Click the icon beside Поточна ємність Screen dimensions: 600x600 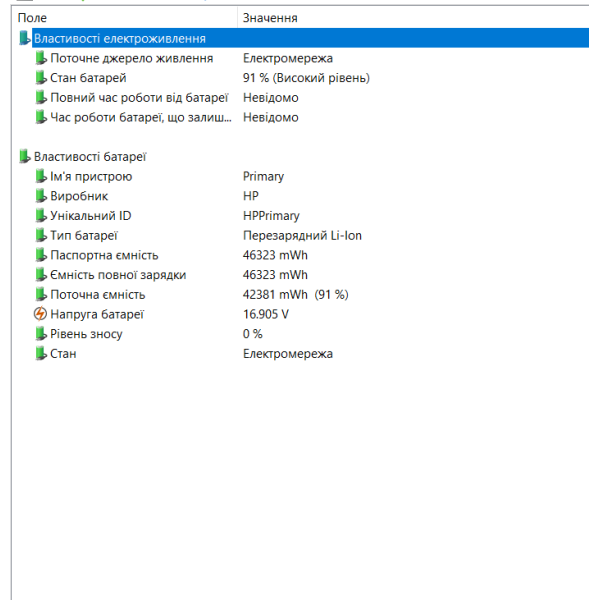(41, 295)
